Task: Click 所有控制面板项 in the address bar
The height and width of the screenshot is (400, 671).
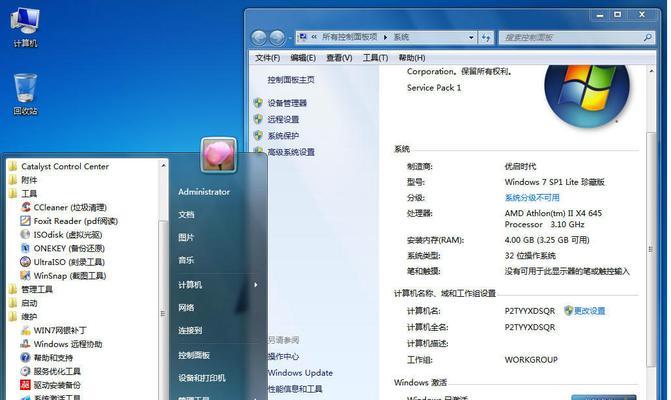Action: [350, 37]
